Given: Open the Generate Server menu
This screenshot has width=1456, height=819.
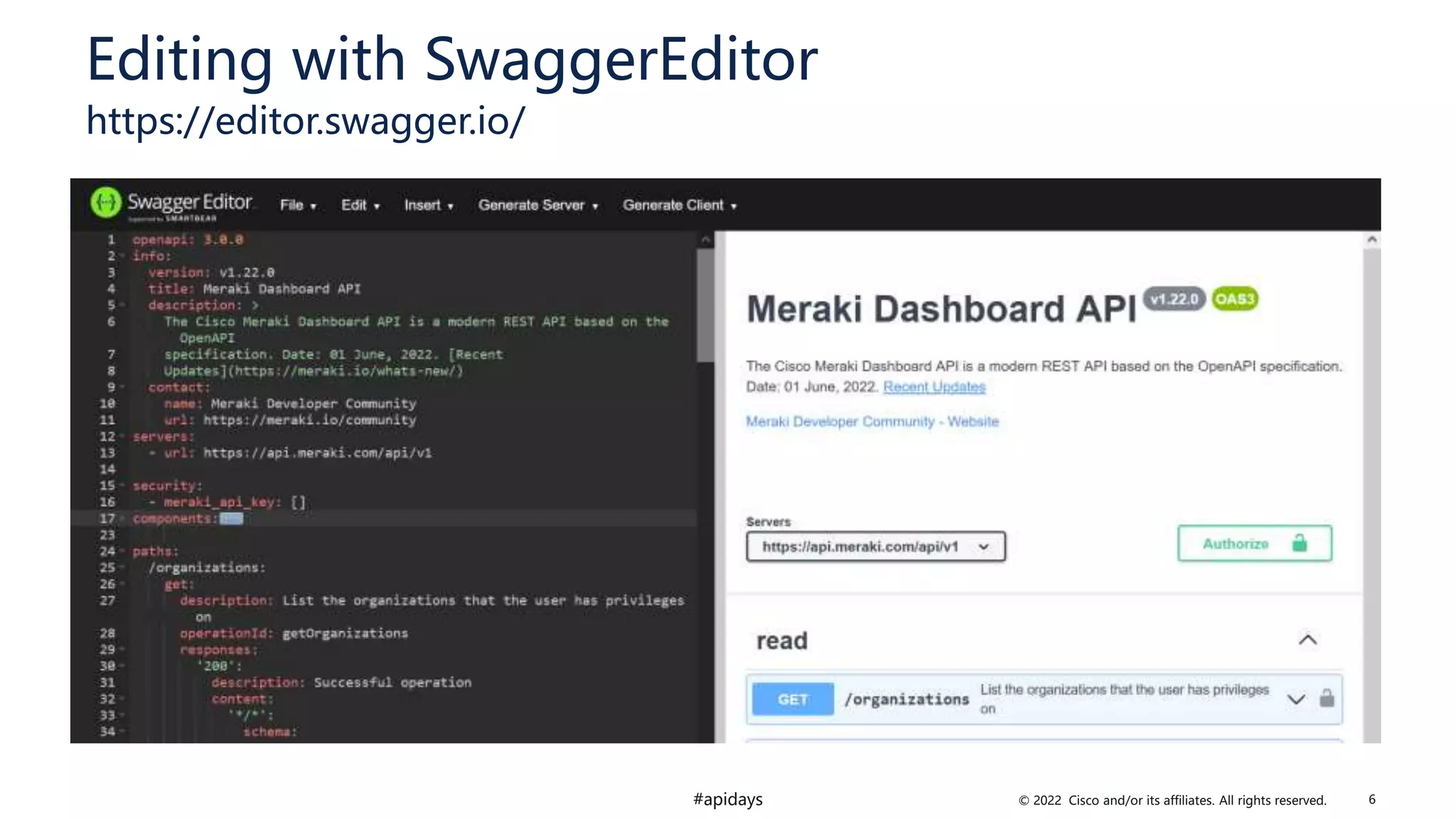Looking at the screenshot, I should coord(538,205).
